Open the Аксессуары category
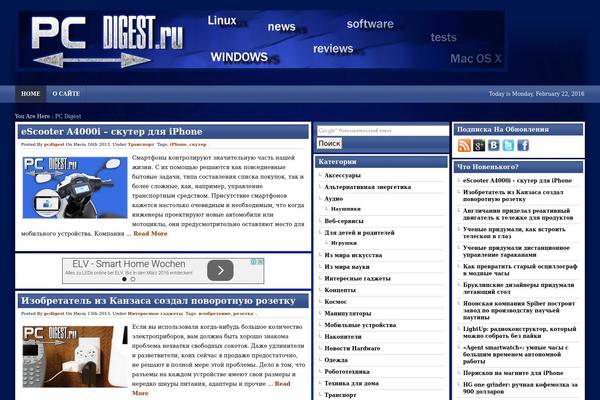The height and width of the screenshot is (400, 600). (x=342, y=175)
